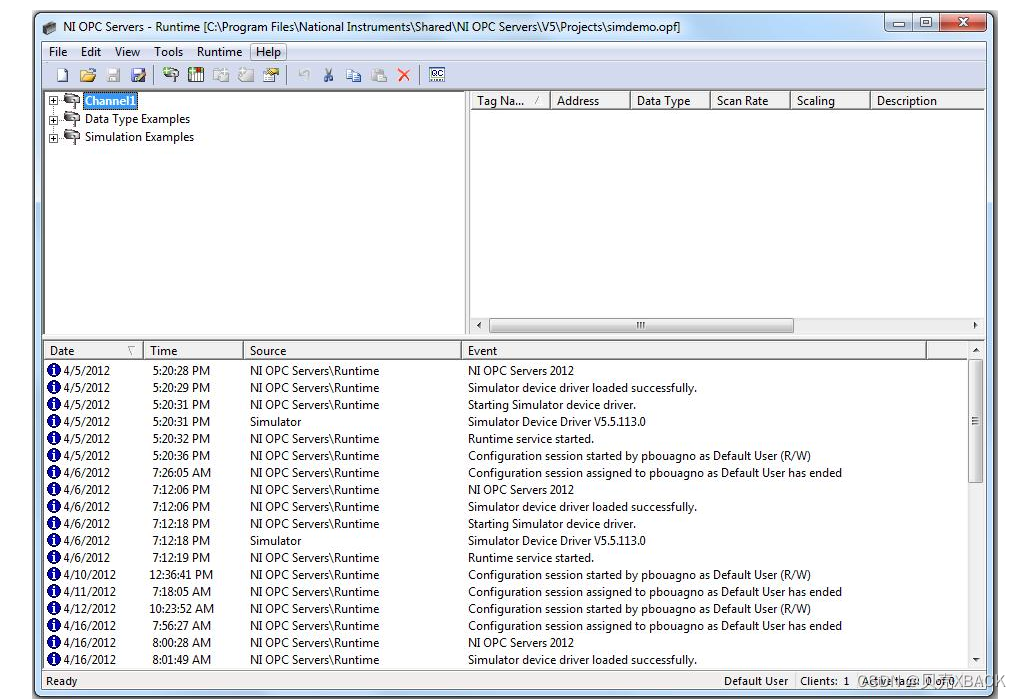
Task: Copy selection with the Copy icon
Action: [x=354, y=75]
